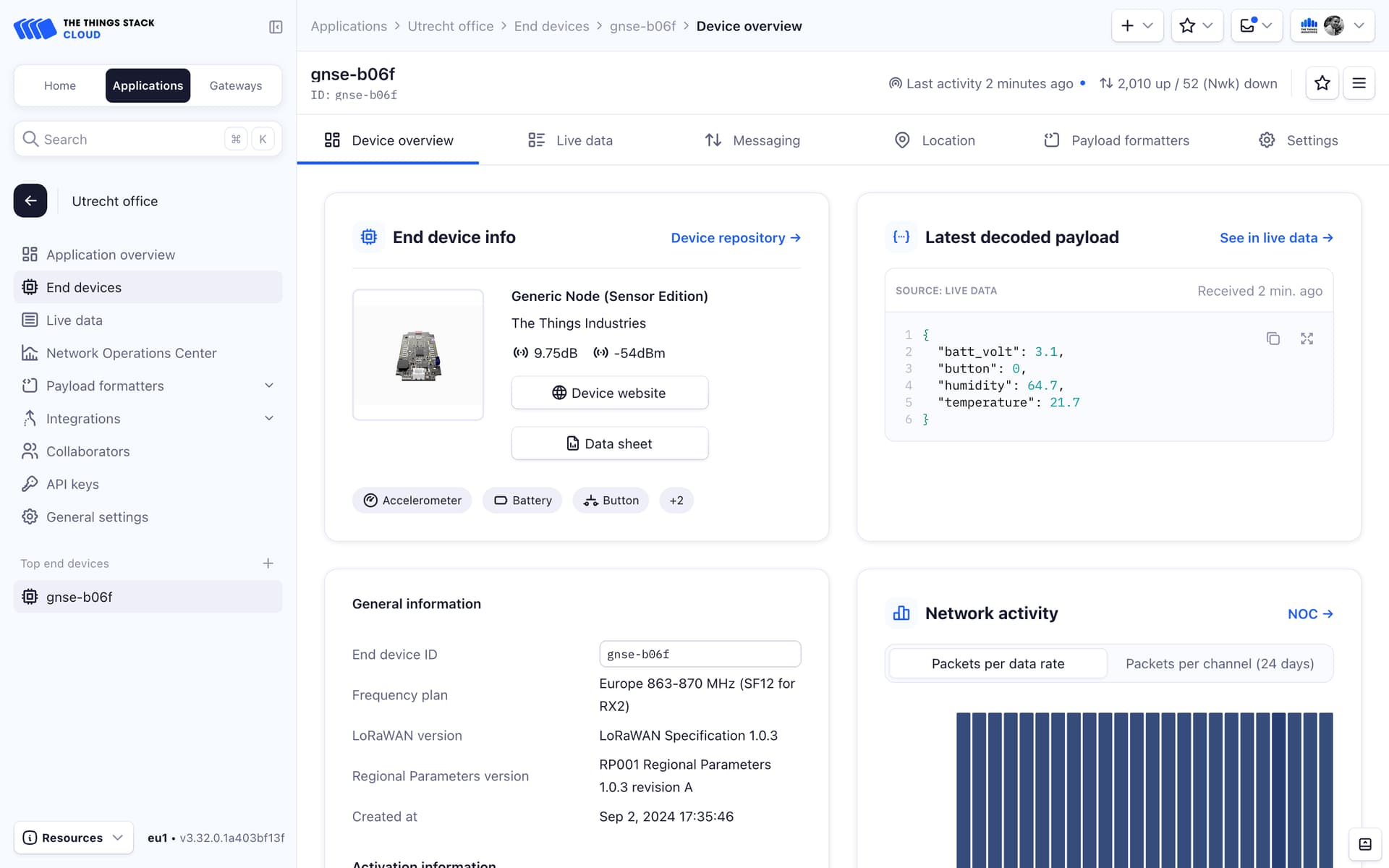
Task: Switch to the Live data tab
Action: pos(584,140)
